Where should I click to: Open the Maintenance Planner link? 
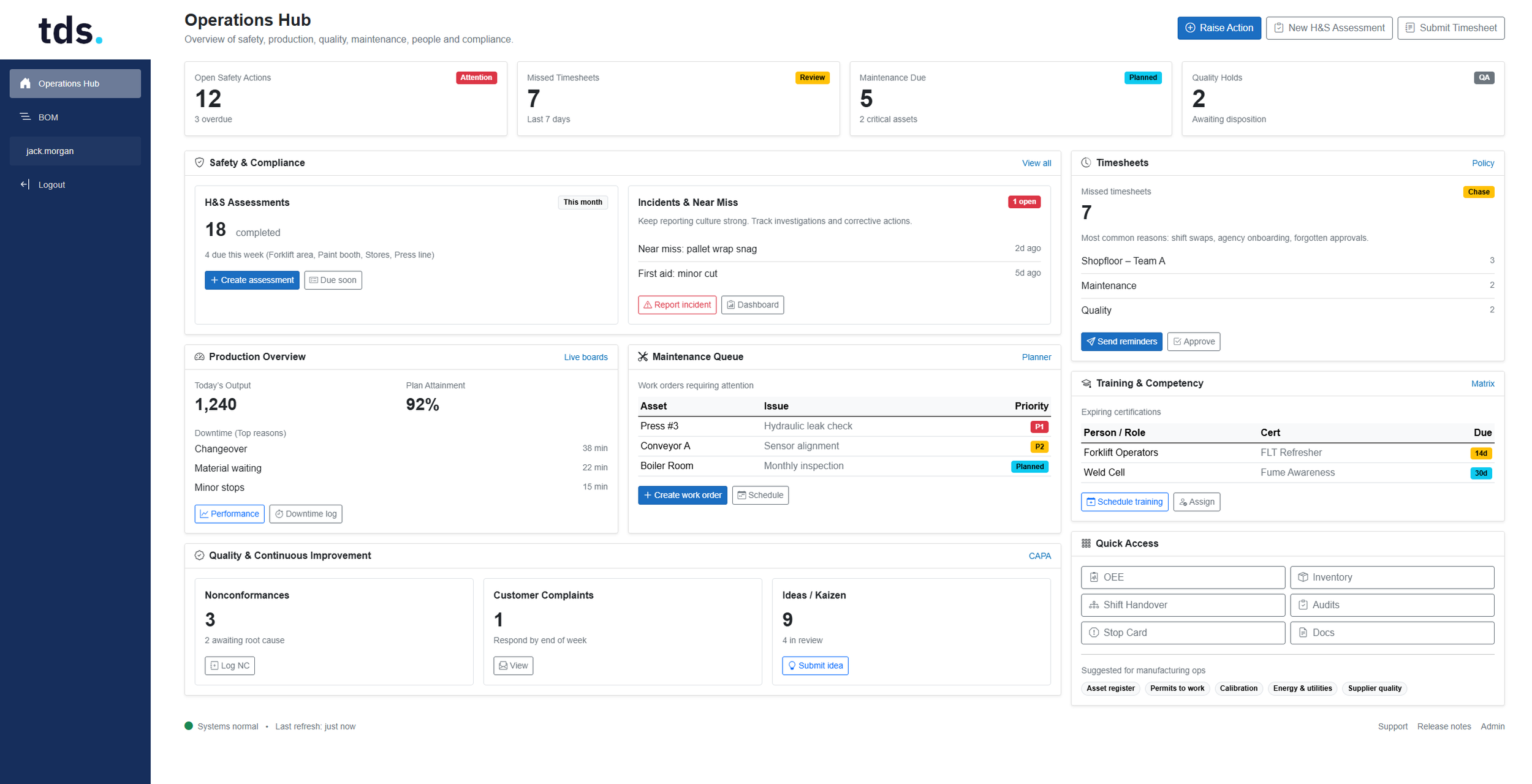coord(1036,357)
